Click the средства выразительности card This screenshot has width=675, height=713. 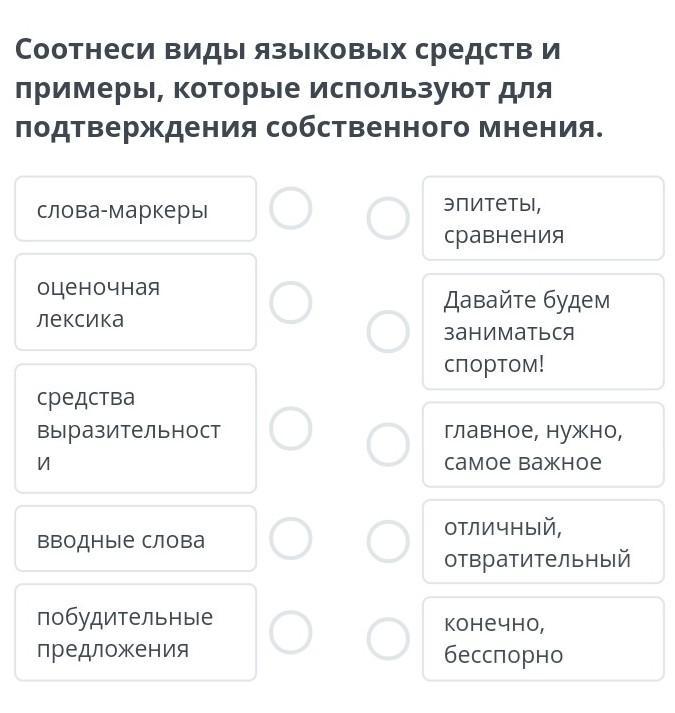pyautogui.click(x=136, y=428)
